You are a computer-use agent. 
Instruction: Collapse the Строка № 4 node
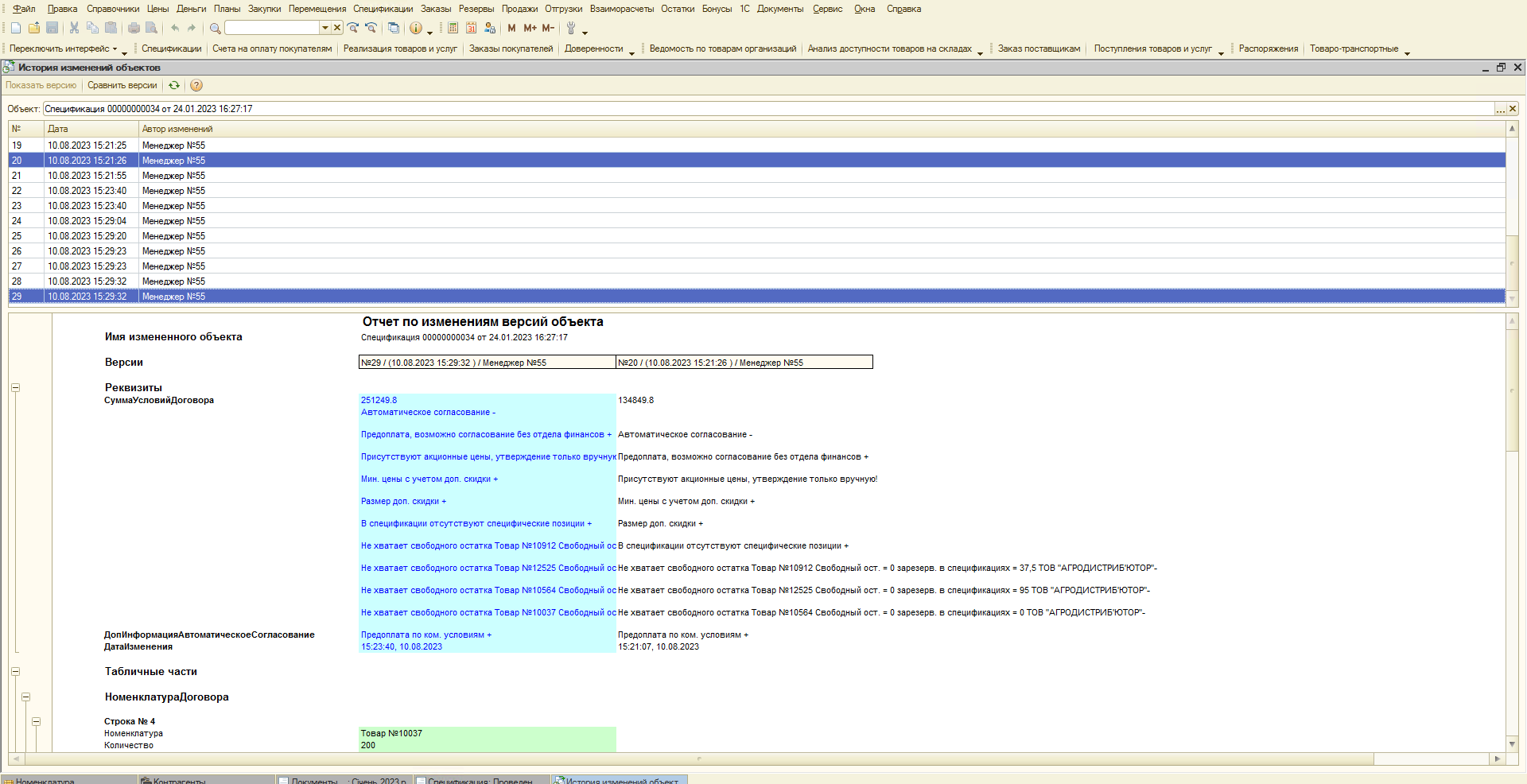36,722
